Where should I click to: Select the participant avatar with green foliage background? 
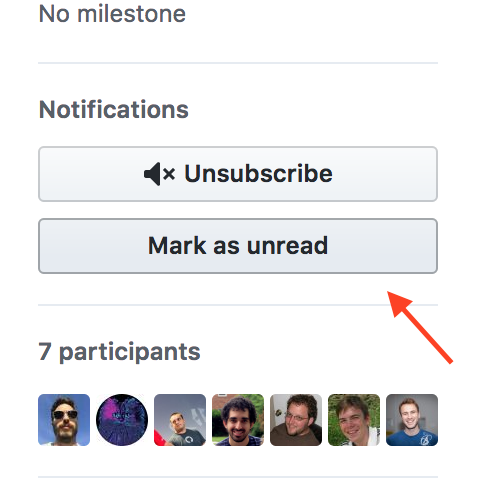(354, 420)
